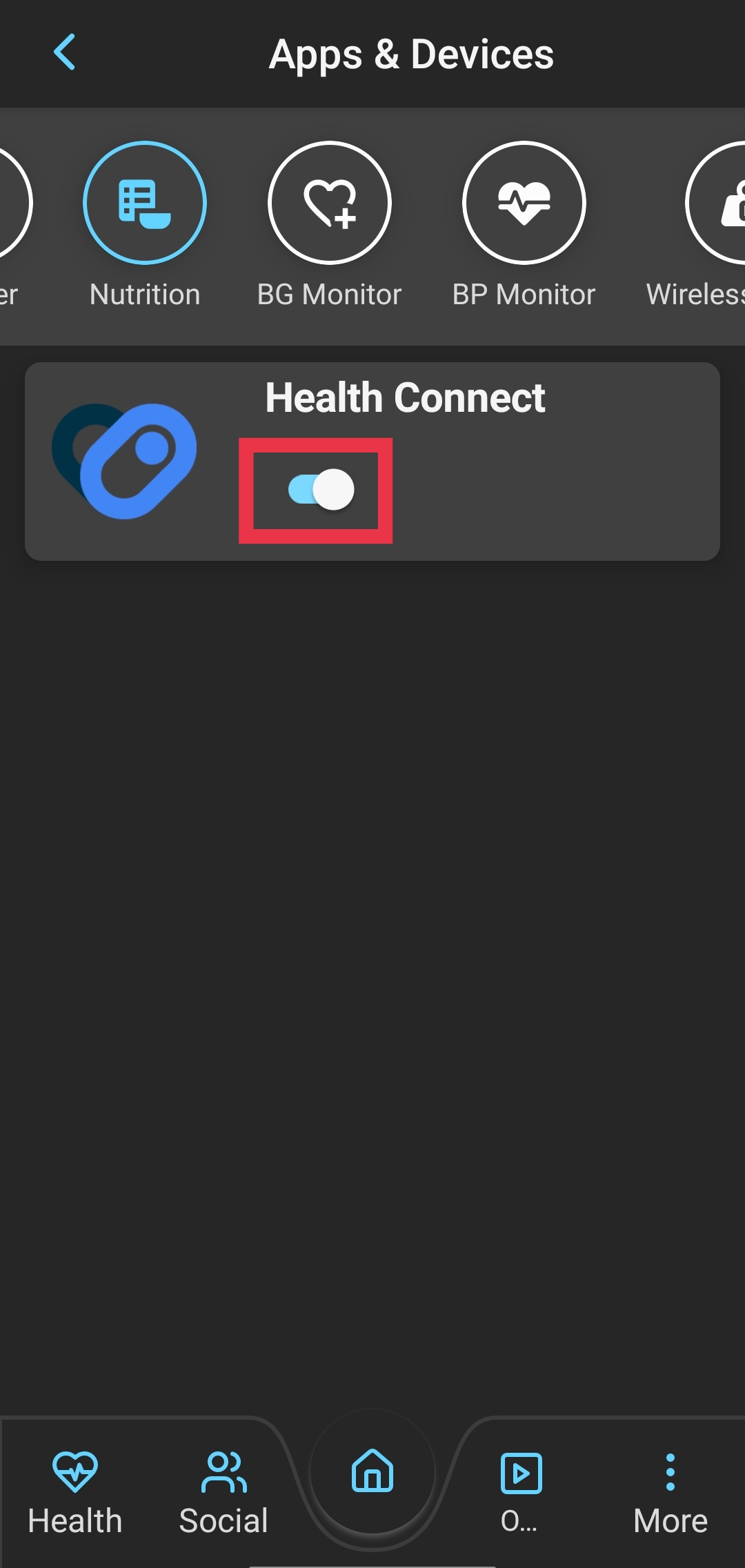Tap the Health Connect app logo
This screenshot has width=745, height=1568.
[x=124, y=461]
